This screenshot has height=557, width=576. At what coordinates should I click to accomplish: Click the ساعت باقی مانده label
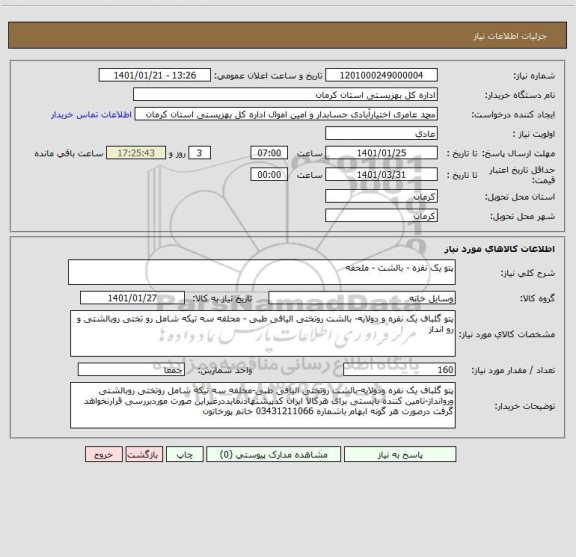coord(69,153)
